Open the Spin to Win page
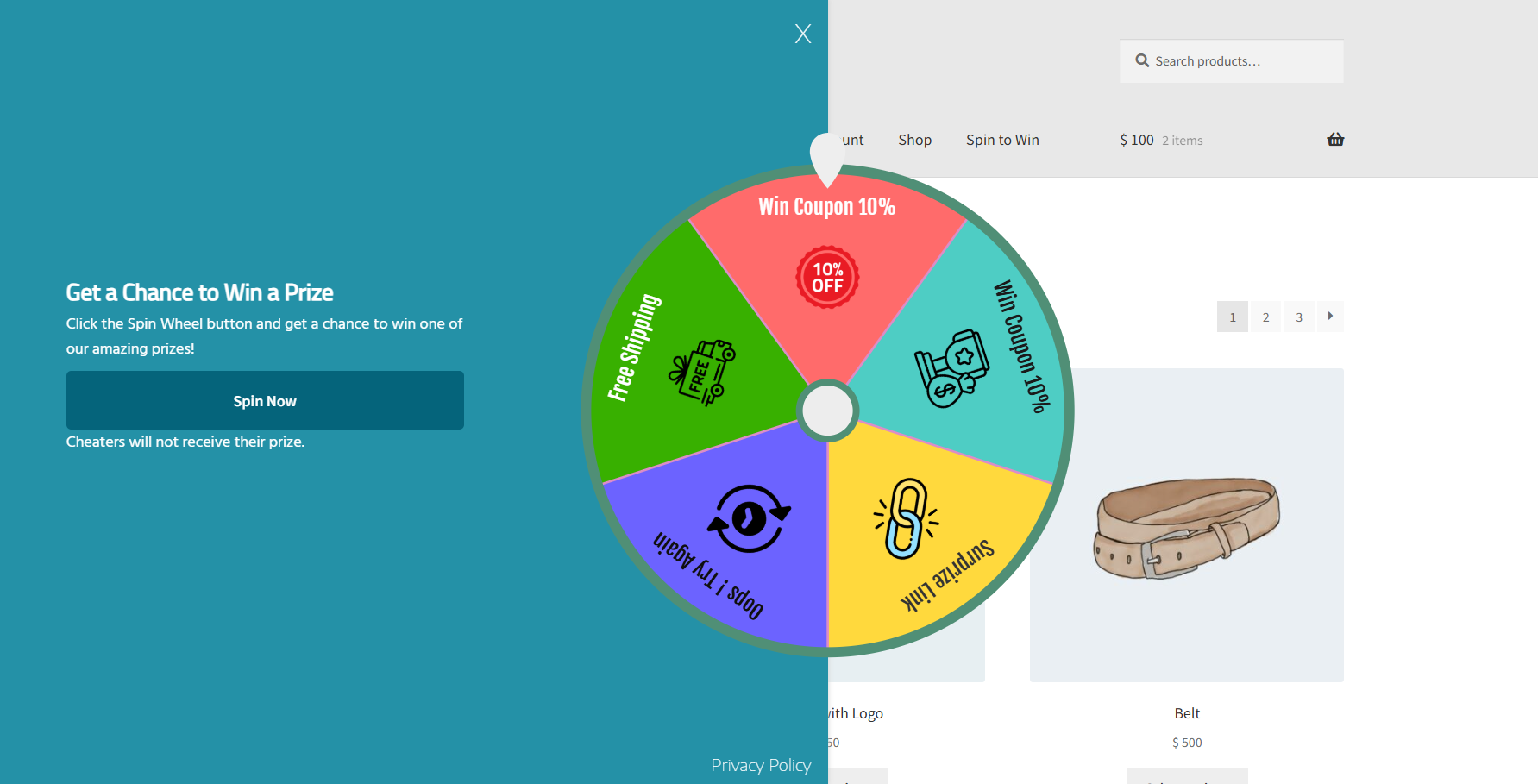 [x=1002, y=140]
